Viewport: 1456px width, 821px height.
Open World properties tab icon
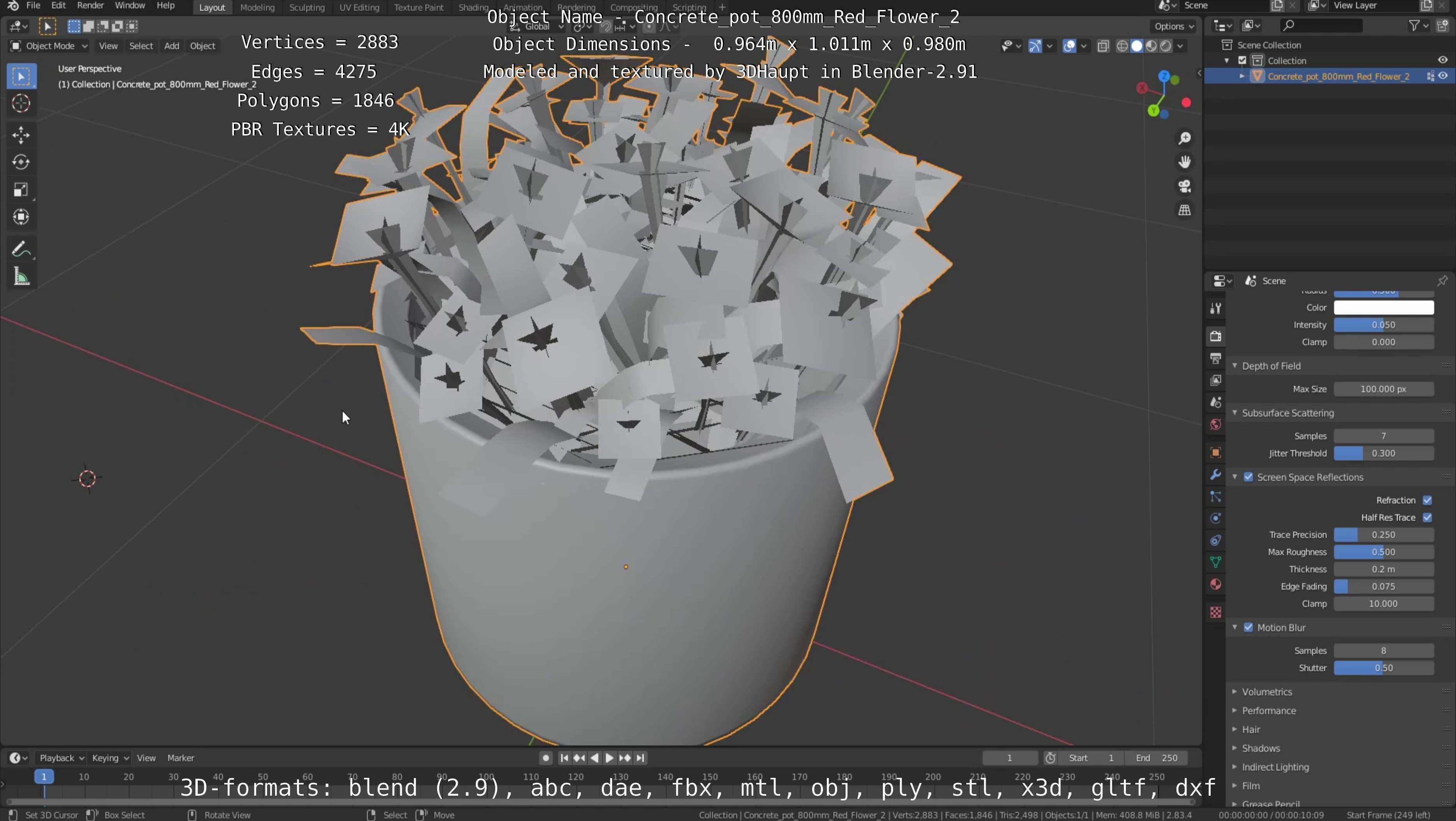[x=1215, y=424]
